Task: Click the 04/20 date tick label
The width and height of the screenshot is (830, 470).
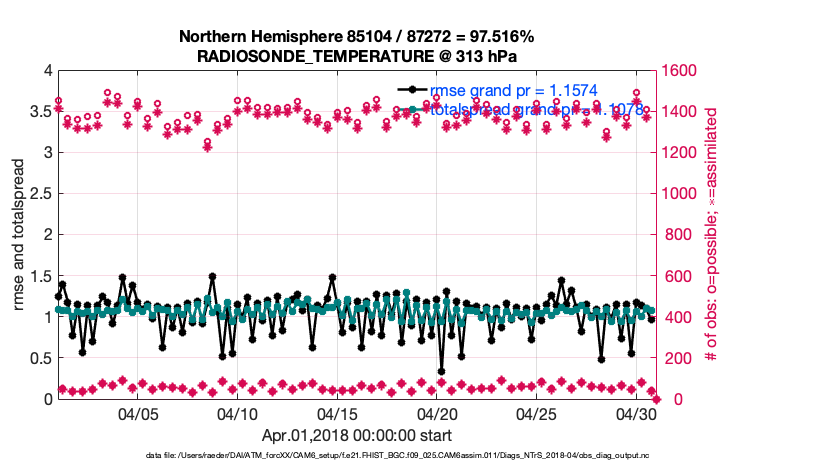Action: (x=437, y=413)
